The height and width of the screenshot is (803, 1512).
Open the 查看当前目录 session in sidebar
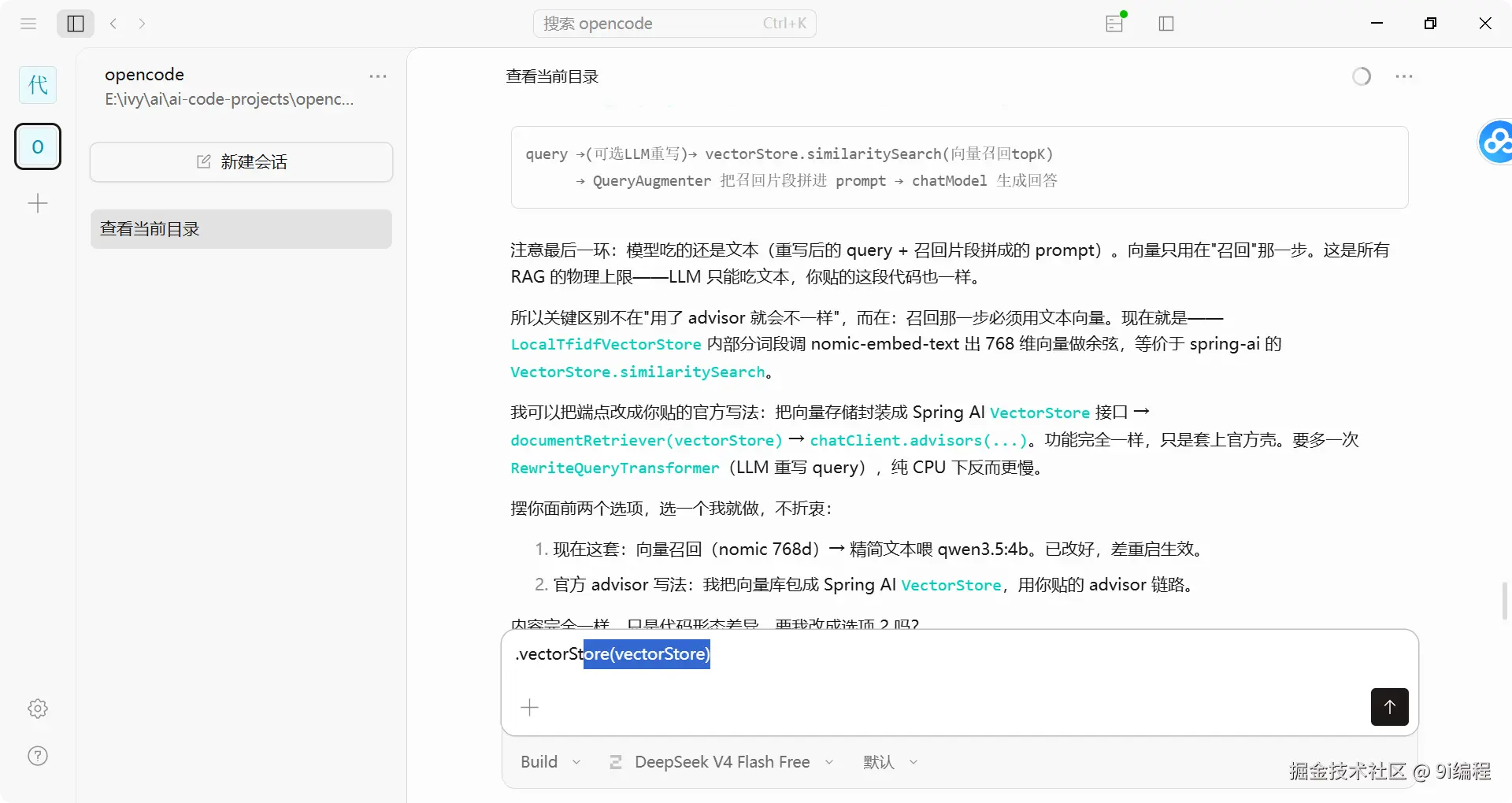[x=241, y=229]
